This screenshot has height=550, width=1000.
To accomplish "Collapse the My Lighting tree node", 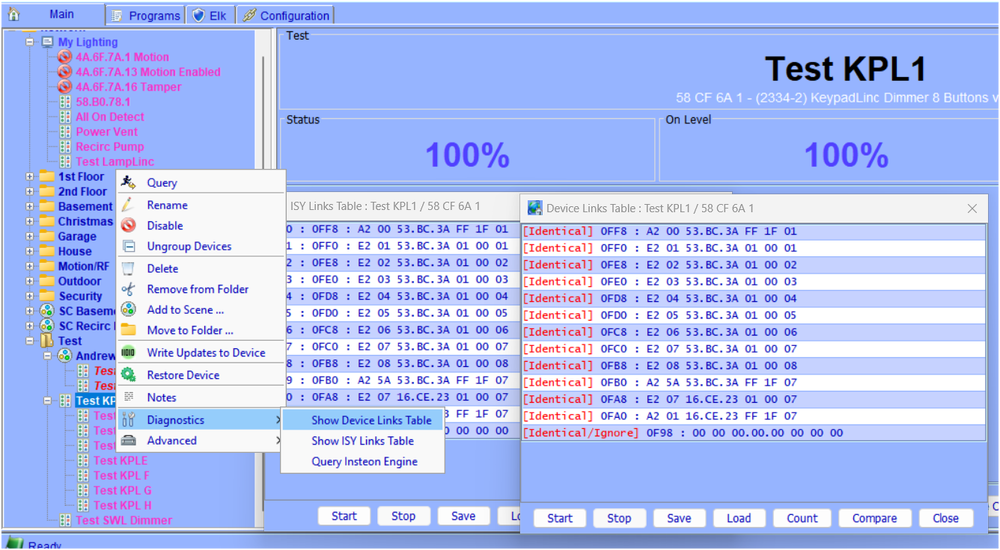I will (30, 42).
